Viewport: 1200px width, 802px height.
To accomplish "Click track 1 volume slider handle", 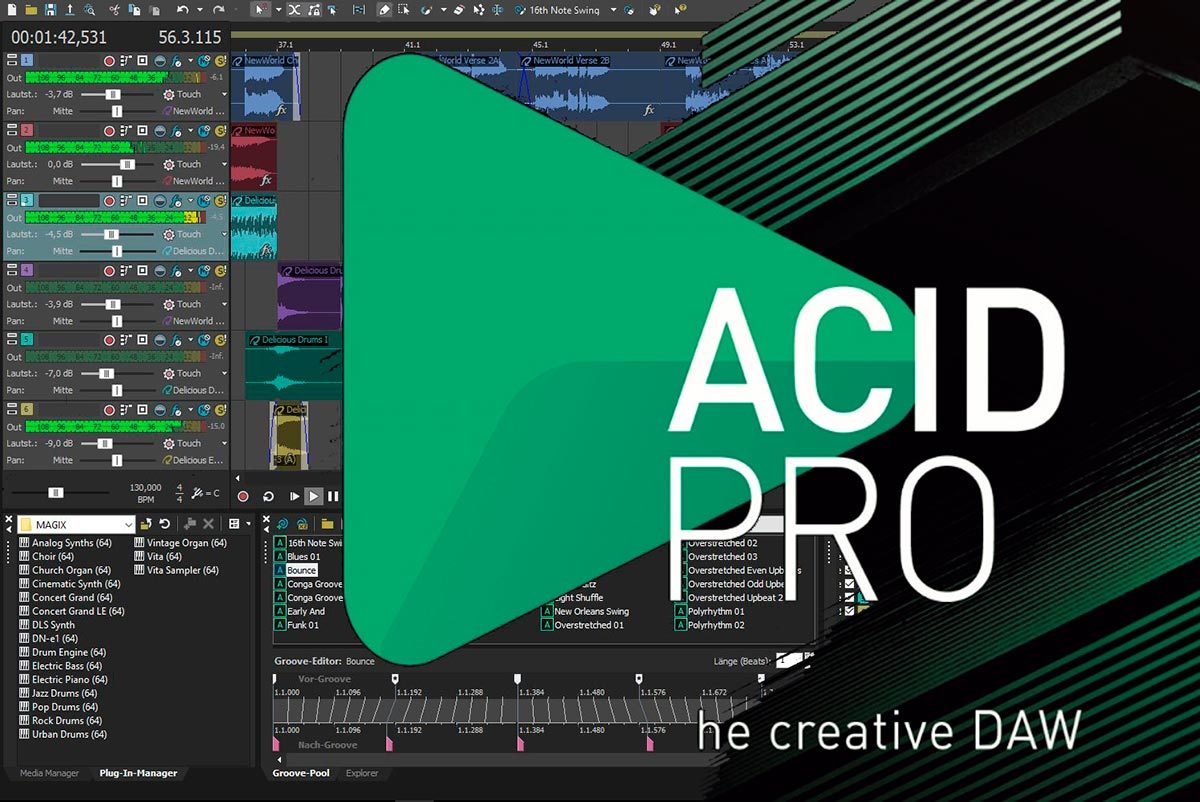I will click(x=113, y=95).
